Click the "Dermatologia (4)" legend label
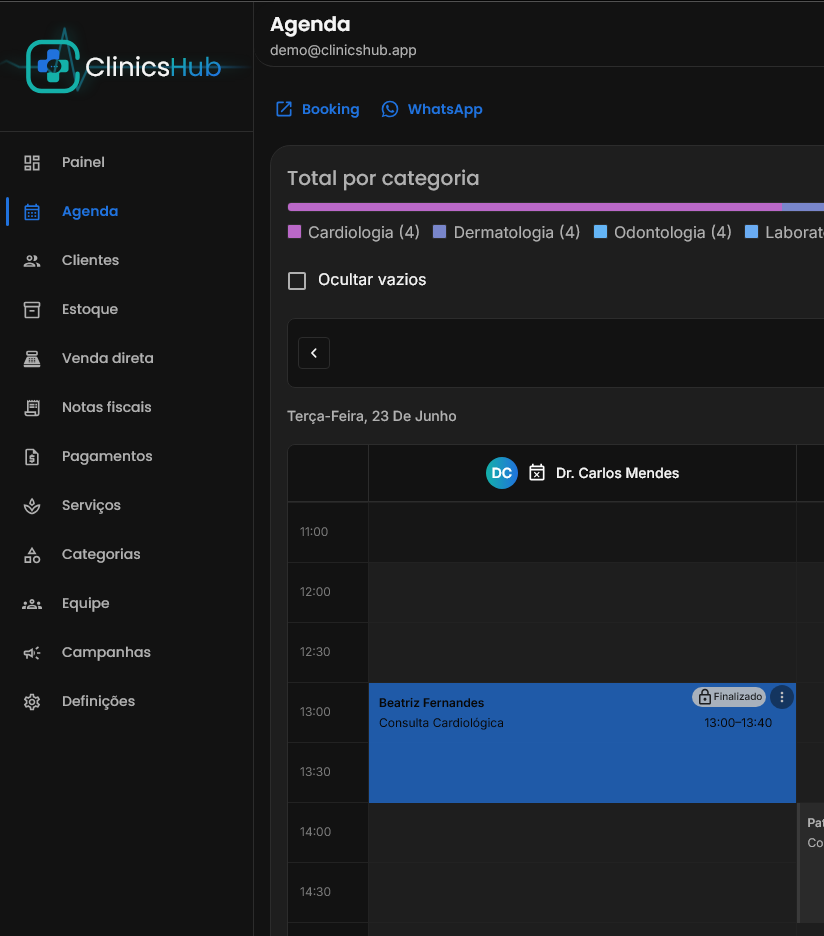The width and height of the screenshot is (824, 936). 516,232
